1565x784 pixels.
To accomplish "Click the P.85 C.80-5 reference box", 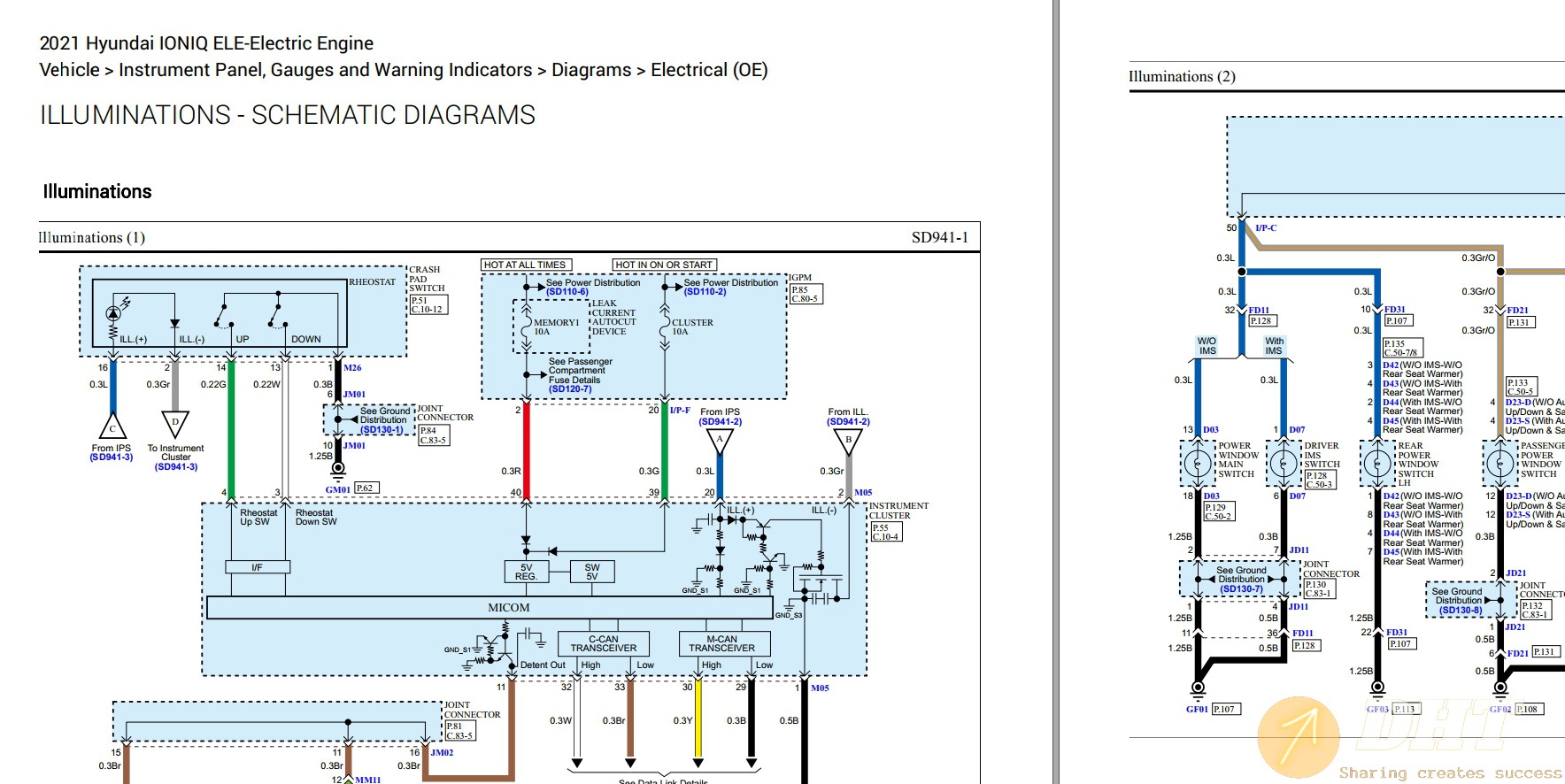I will tap(806, 294).
